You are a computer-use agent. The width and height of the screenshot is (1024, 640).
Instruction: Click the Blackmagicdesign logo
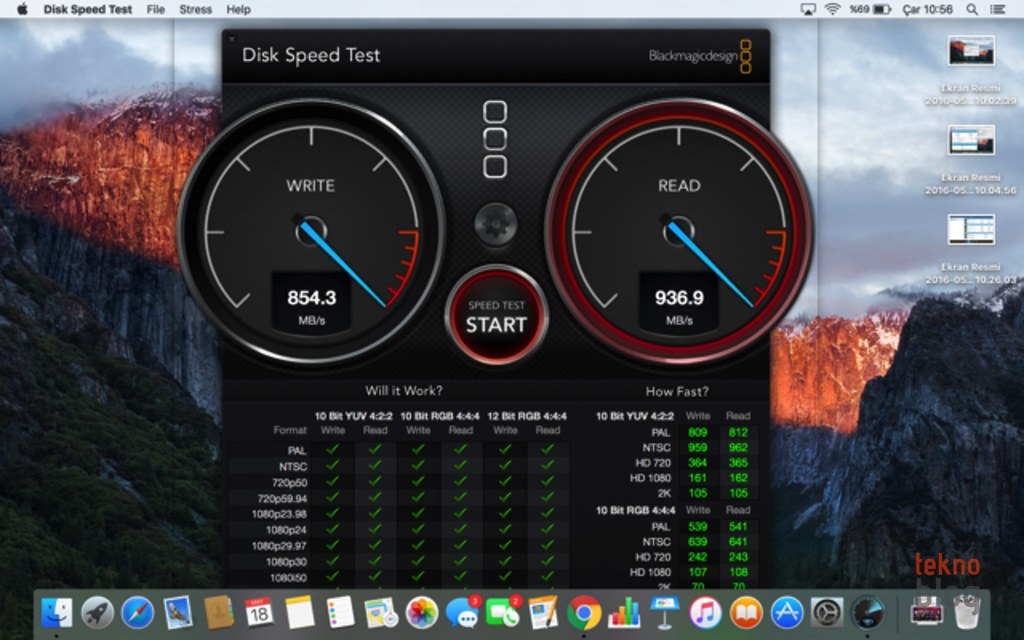tap(700, 56)
